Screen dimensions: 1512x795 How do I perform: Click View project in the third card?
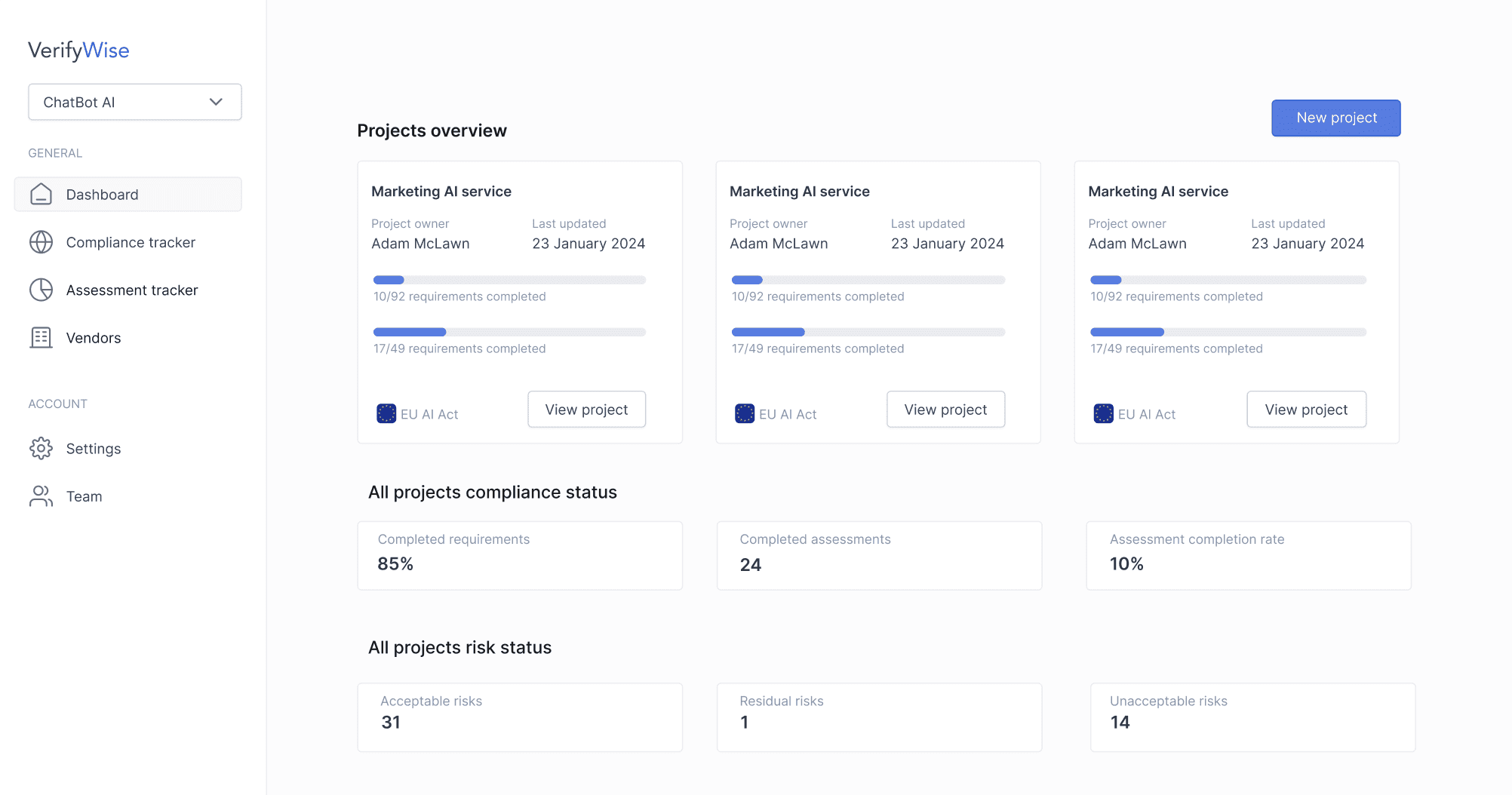[1306, 410]
